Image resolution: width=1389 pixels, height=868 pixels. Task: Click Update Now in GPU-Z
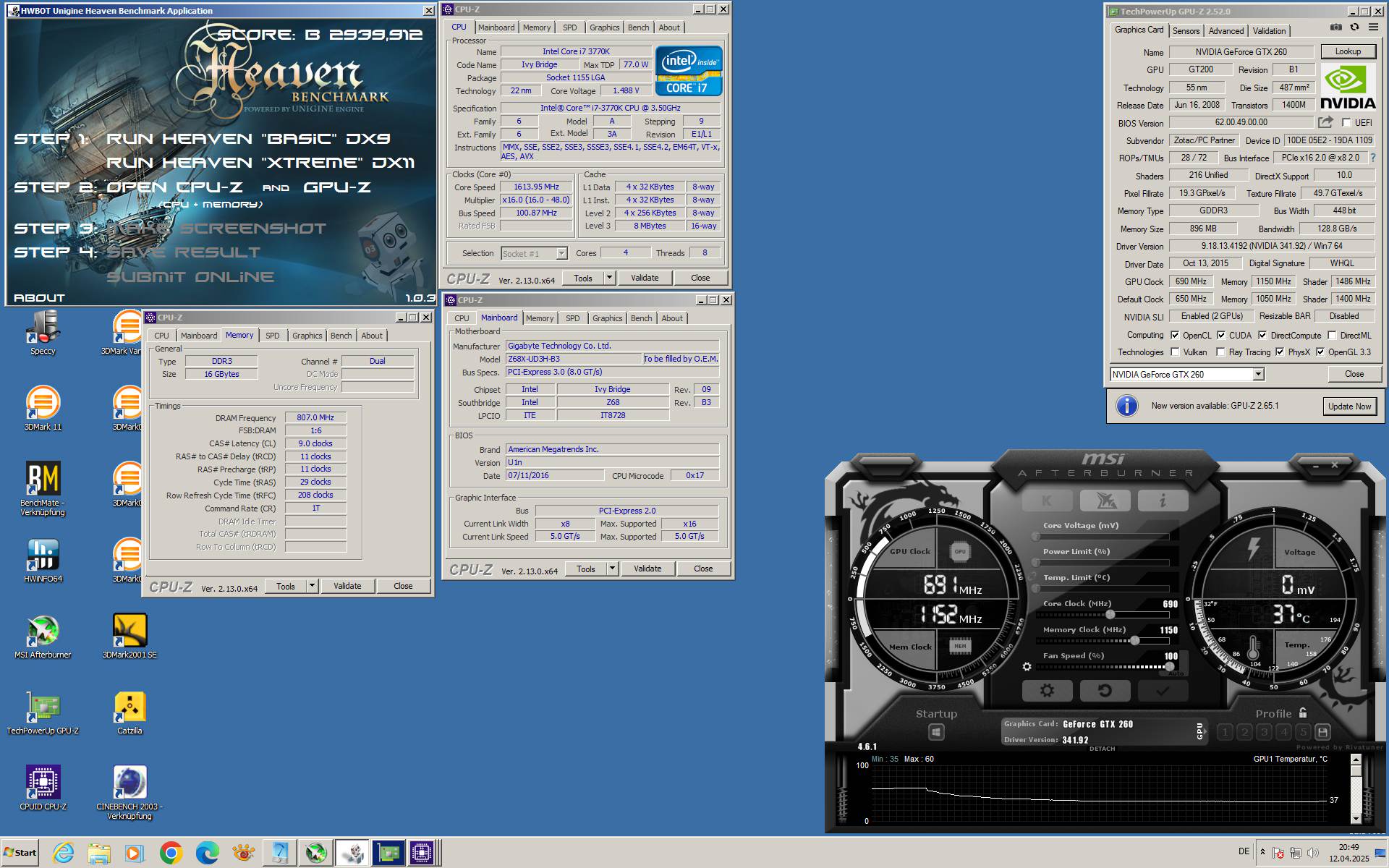1349,407
